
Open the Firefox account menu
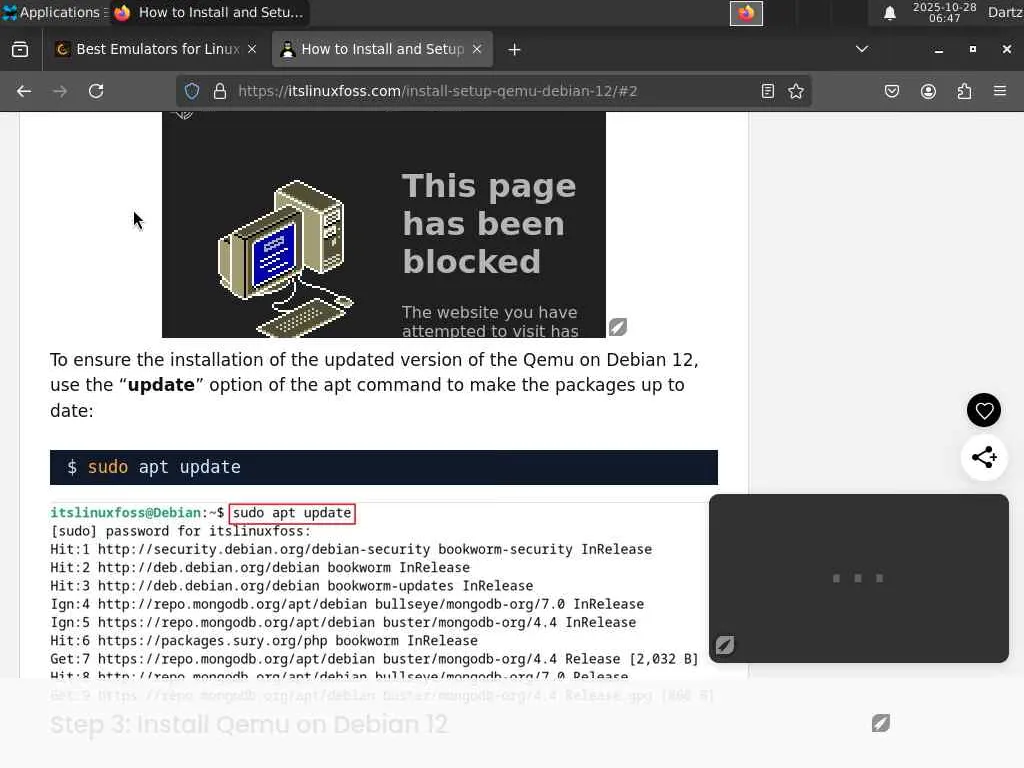928,91
